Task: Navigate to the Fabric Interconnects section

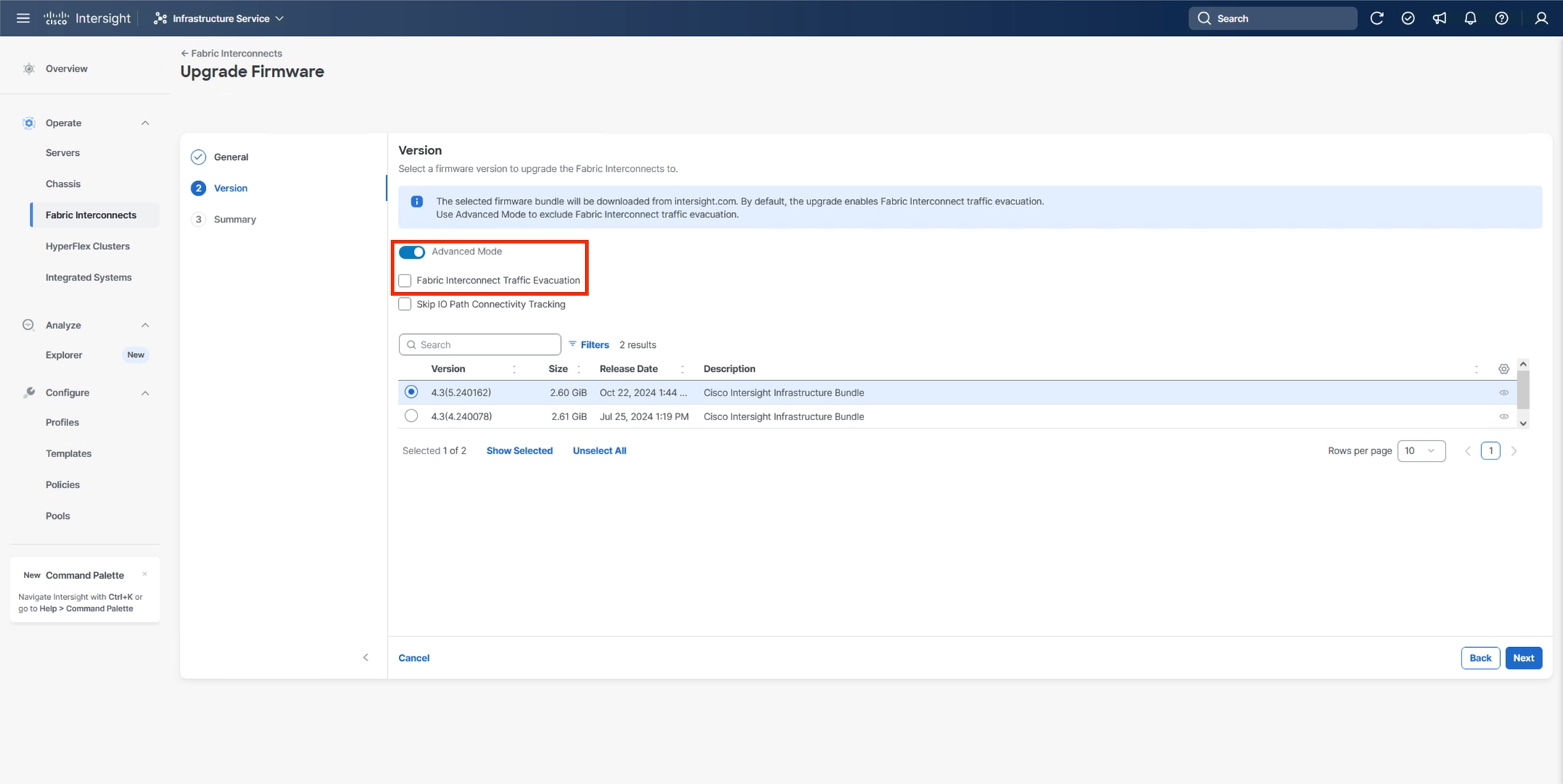Action: point(91,214)
